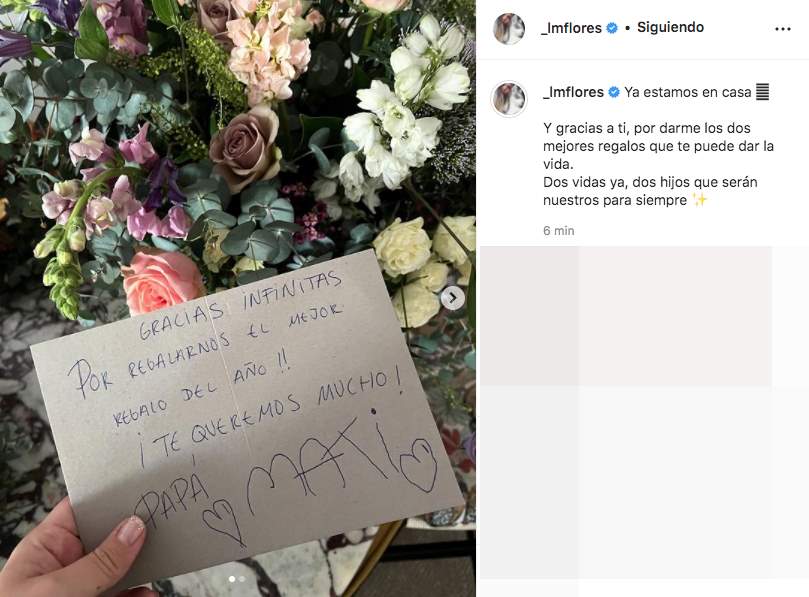Click the verified badge in the caption
This screenshot has width=809, height=597.
coord(614,92)
